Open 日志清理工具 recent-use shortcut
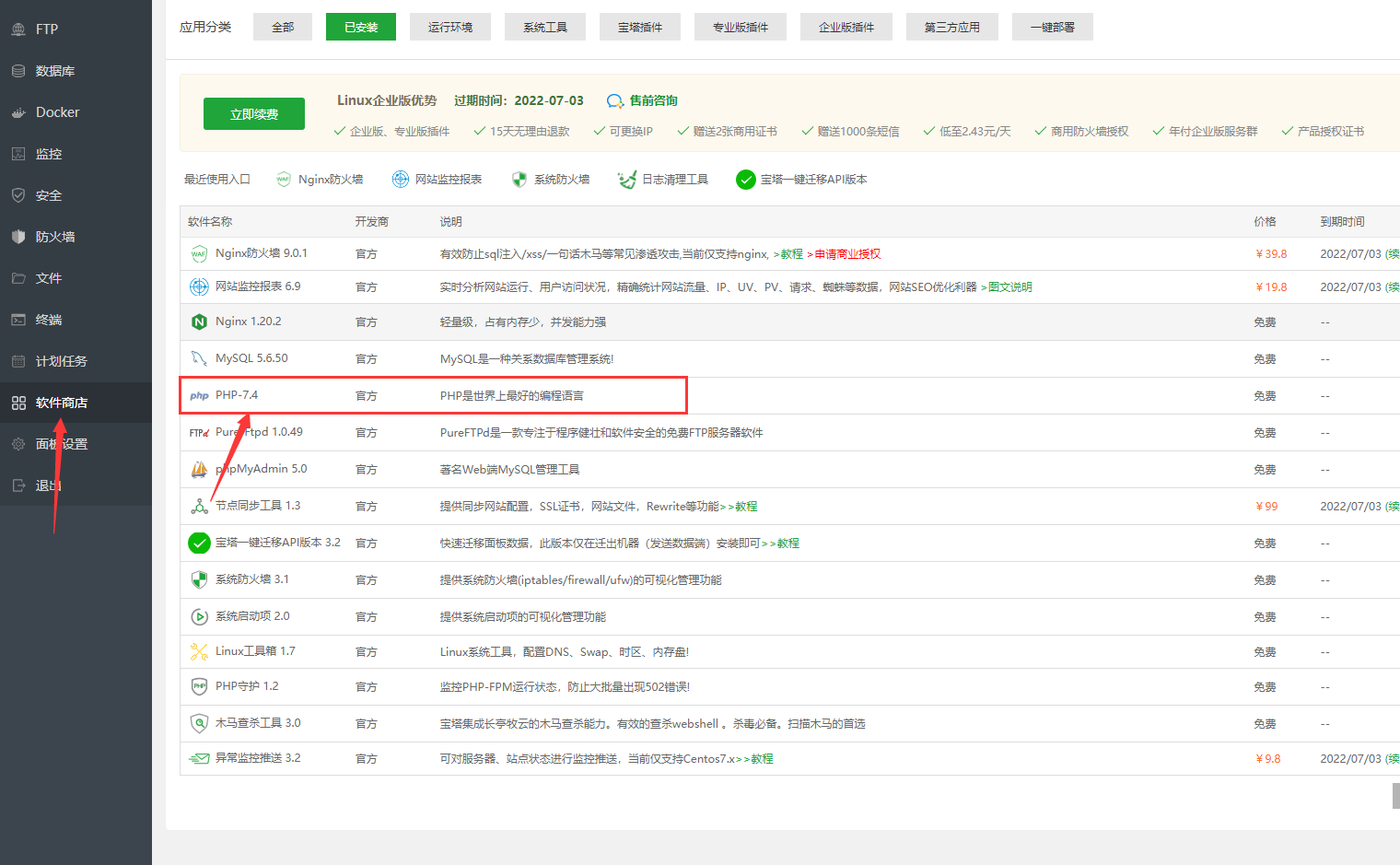The image size is (1400, 865). point(663,180)
